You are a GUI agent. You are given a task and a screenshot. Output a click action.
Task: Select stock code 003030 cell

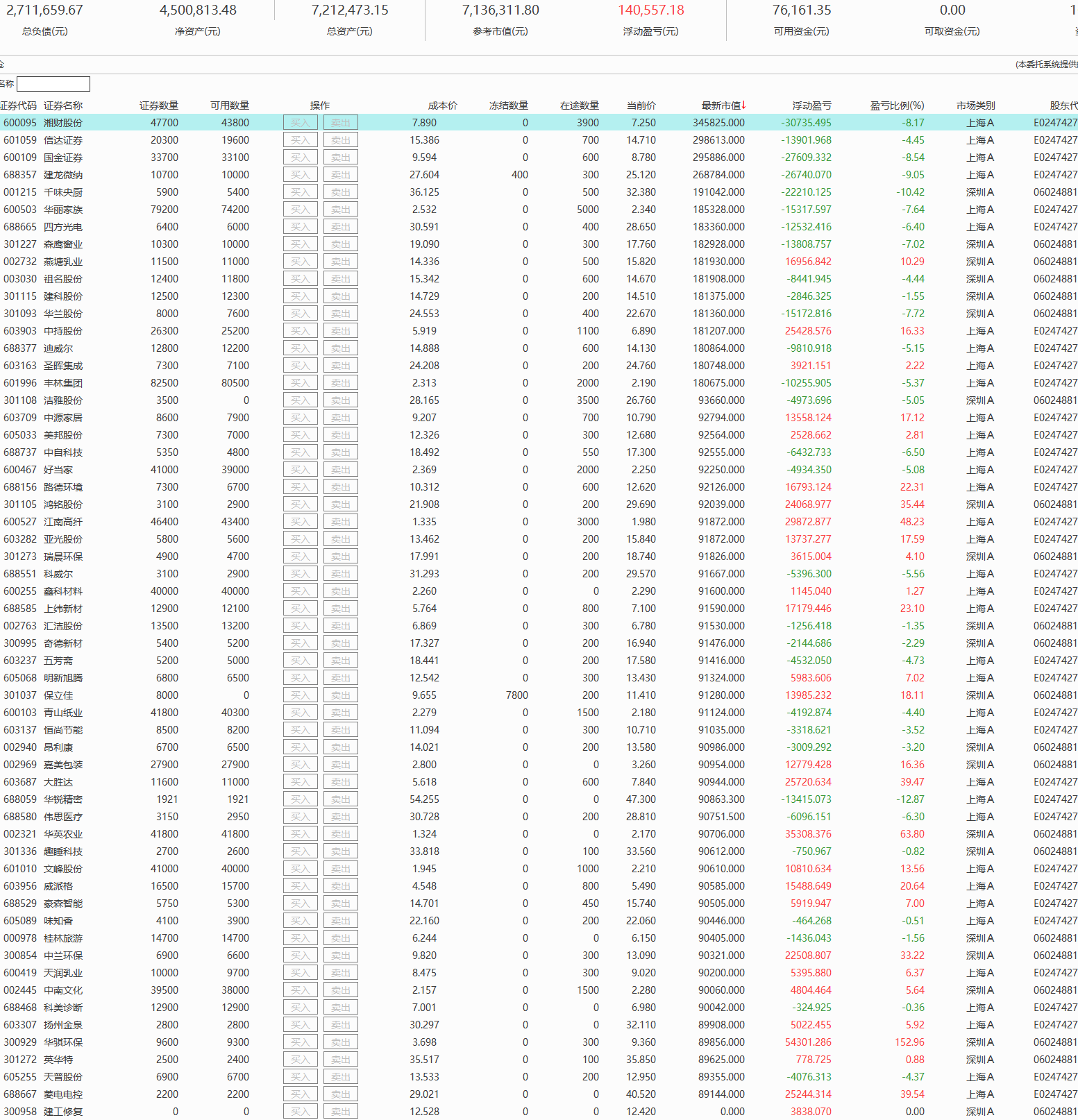(x=20, y=279)
